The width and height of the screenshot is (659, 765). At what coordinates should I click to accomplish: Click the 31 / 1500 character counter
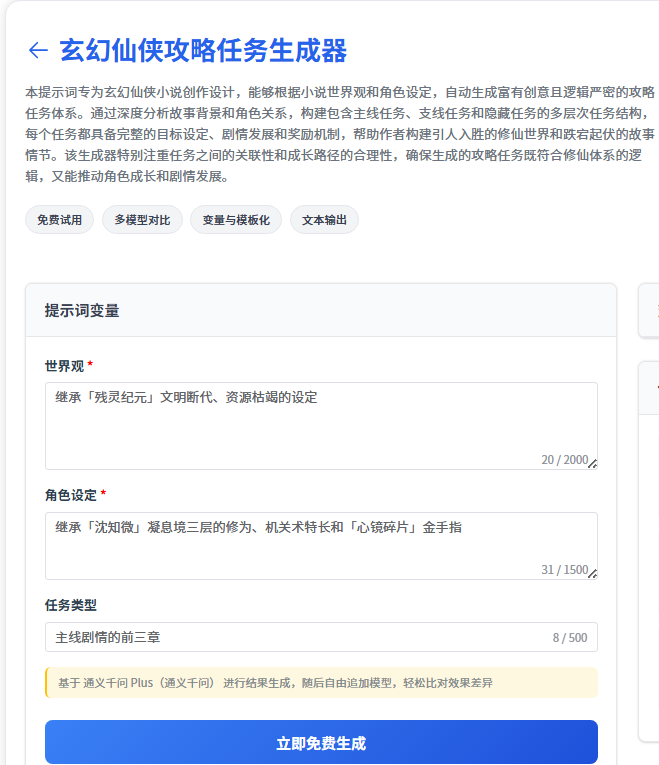pyautogui.click(x=564, y=570)
